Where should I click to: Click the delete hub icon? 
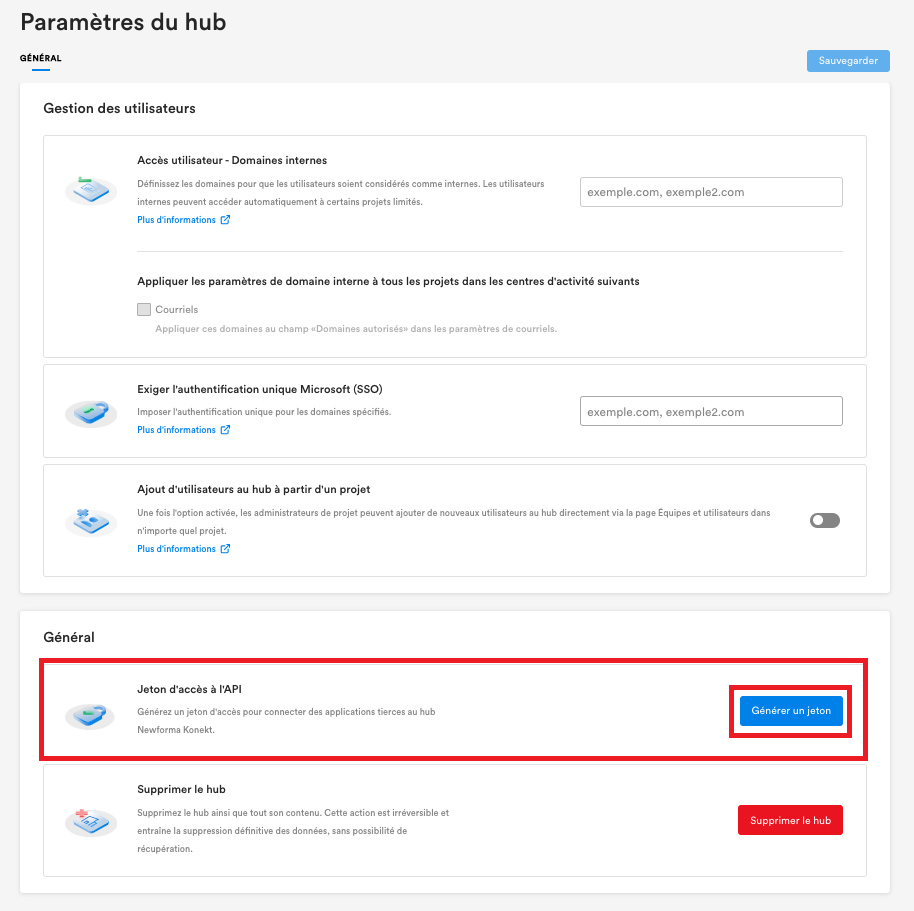[x=91, y=821]
